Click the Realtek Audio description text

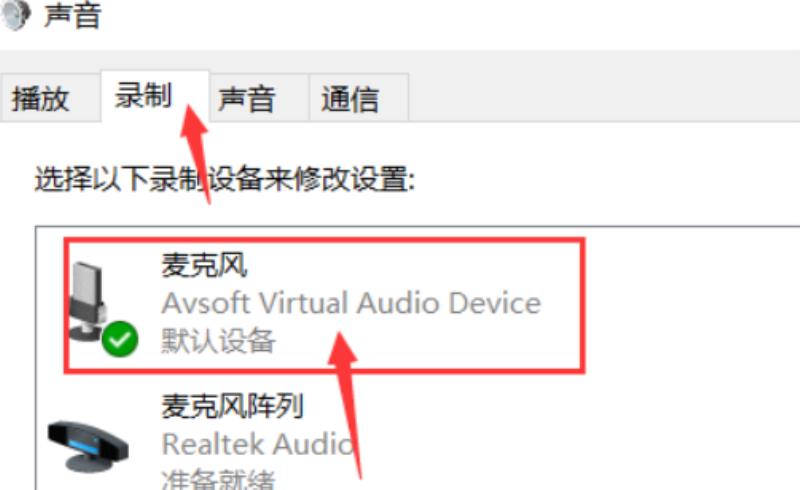(257, 444)
